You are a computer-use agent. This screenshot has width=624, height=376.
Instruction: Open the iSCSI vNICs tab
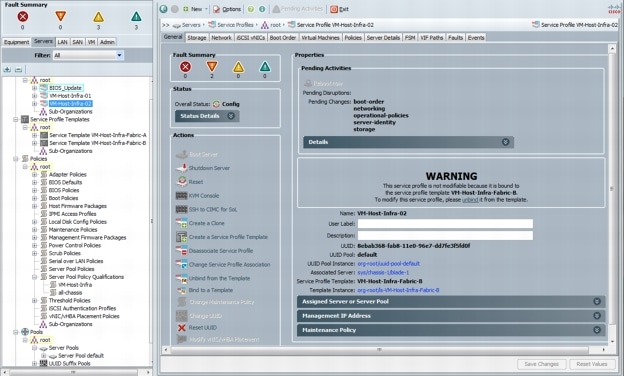251,38
